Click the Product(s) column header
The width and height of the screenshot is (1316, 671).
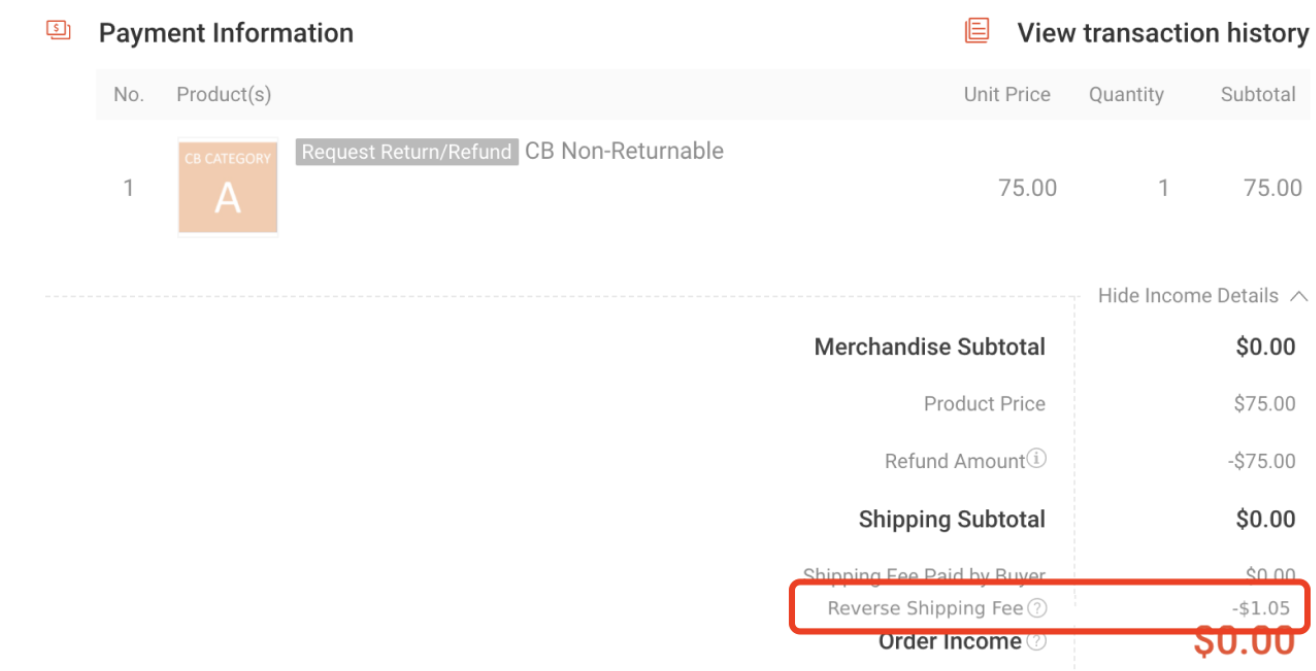click(224, 94)
